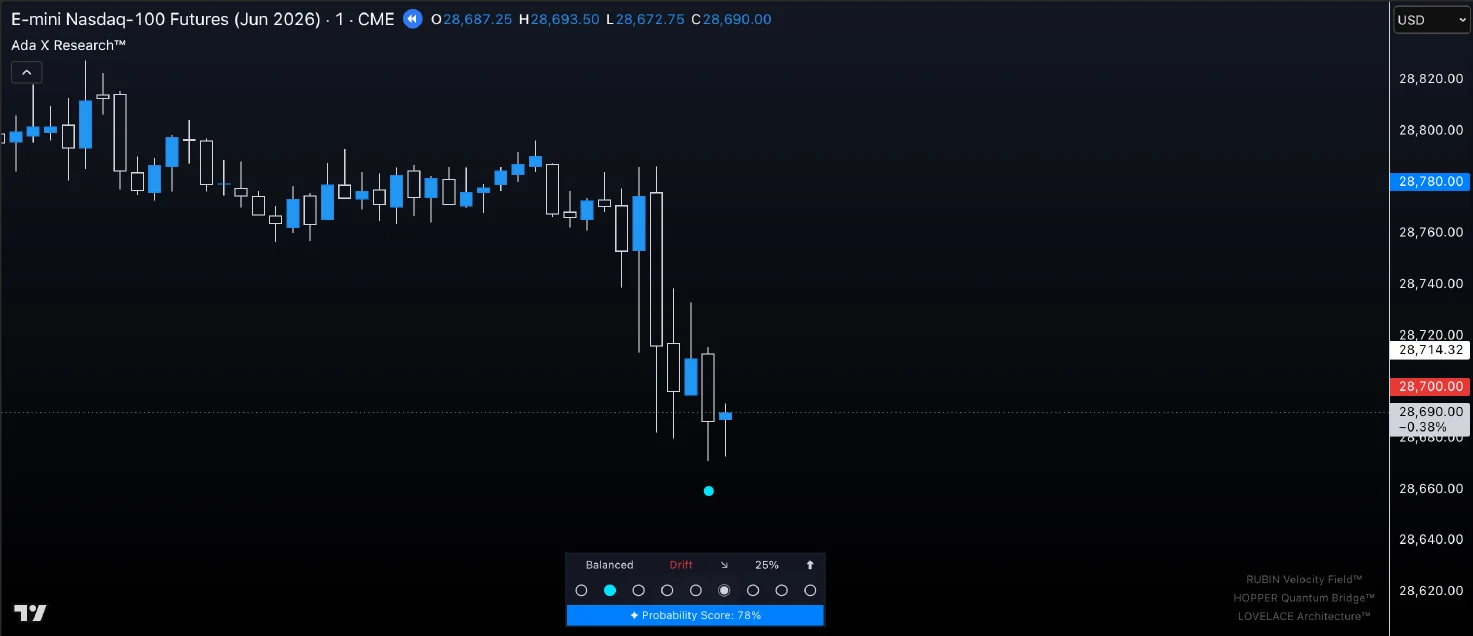Click the E-mini Nasdaq-100 Futures symbol title
1473x636 pixels.
pyautogui.click(x=168, y=19)
